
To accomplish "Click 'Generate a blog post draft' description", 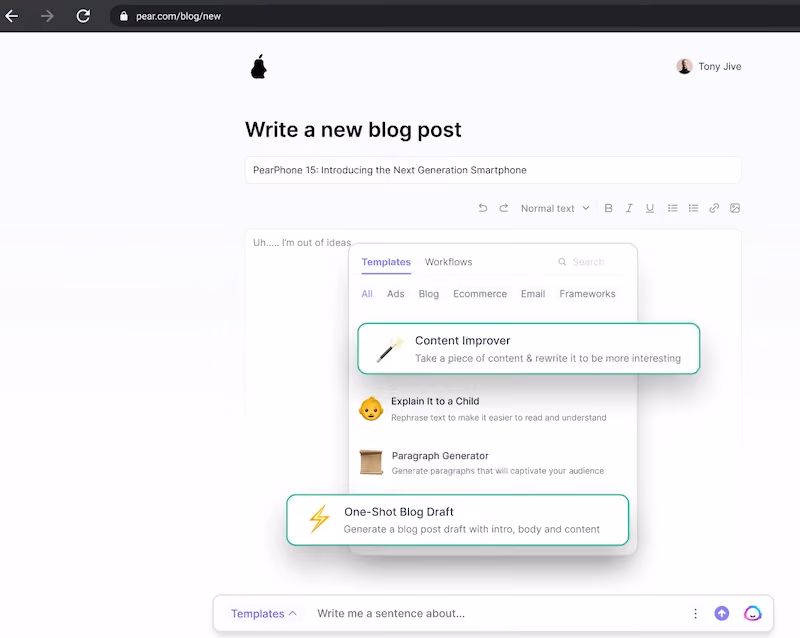I will point(471,529).
